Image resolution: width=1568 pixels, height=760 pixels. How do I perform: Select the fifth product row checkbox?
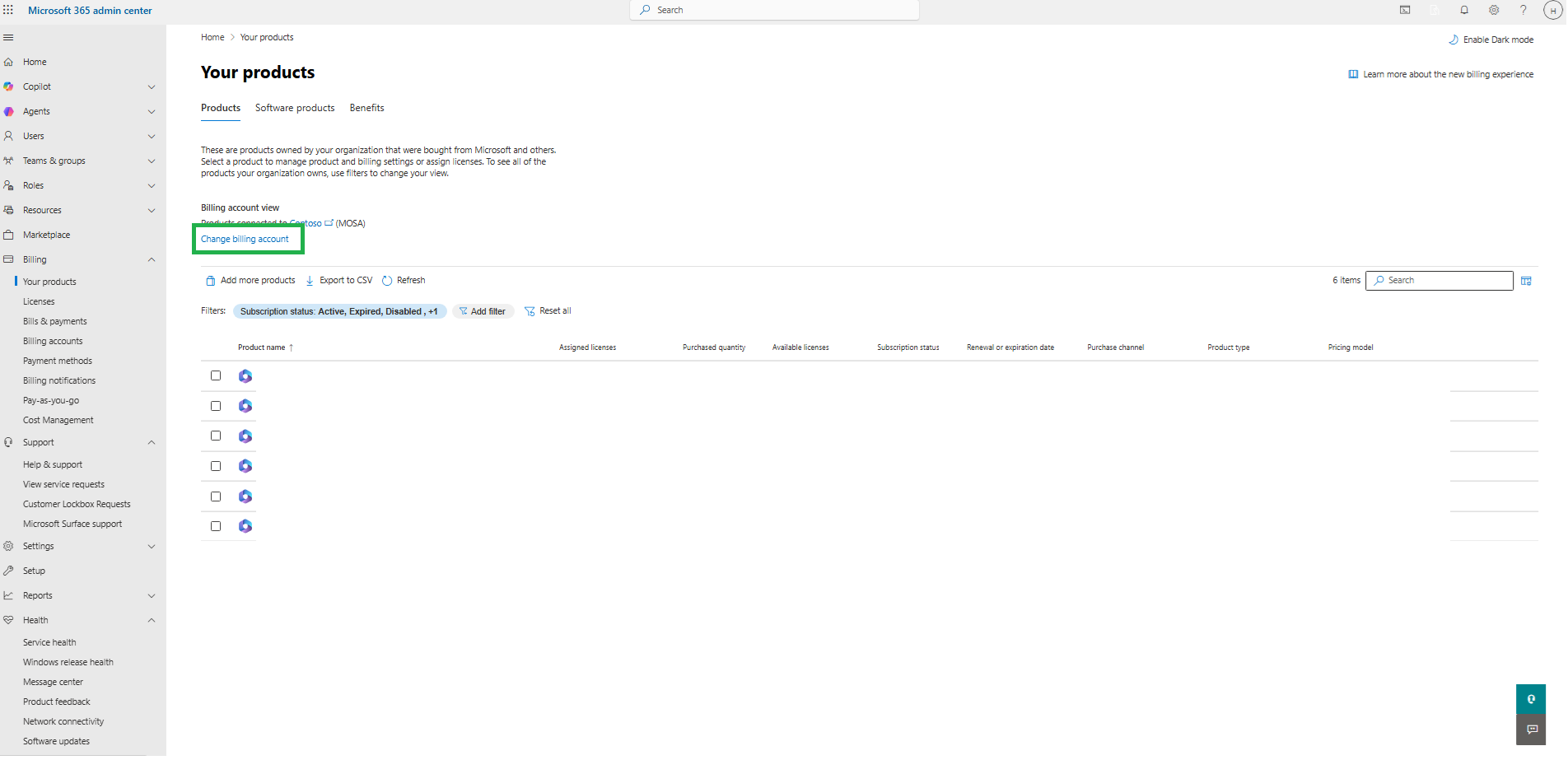point(216,497)
